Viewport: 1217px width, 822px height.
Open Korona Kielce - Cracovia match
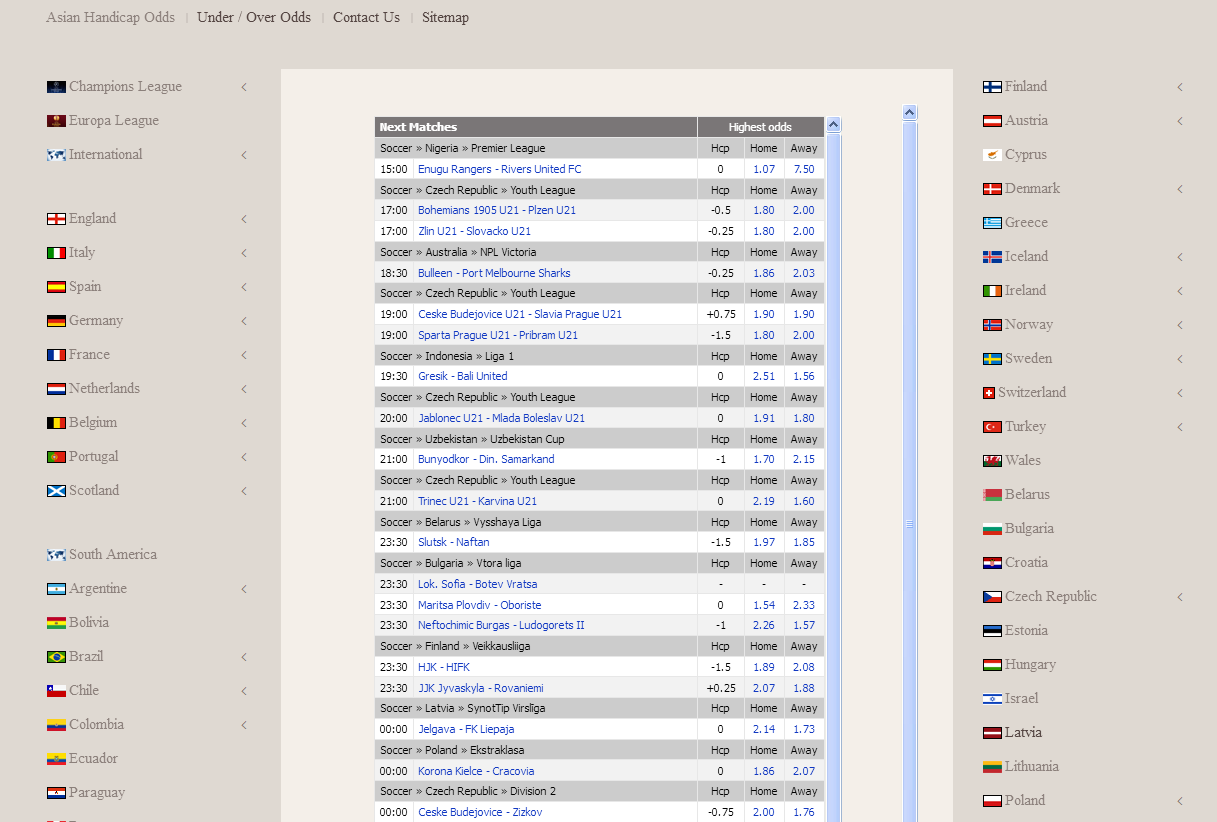coord(476,771)
